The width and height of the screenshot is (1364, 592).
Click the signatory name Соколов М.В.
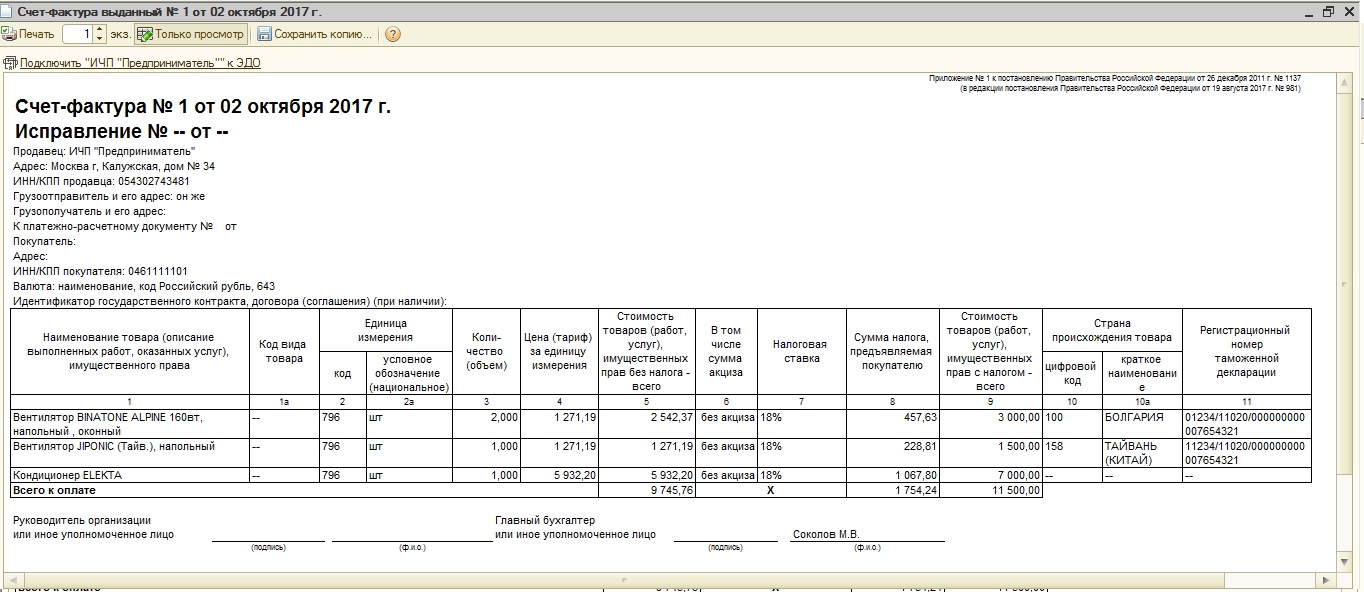(x=826, y=534)
